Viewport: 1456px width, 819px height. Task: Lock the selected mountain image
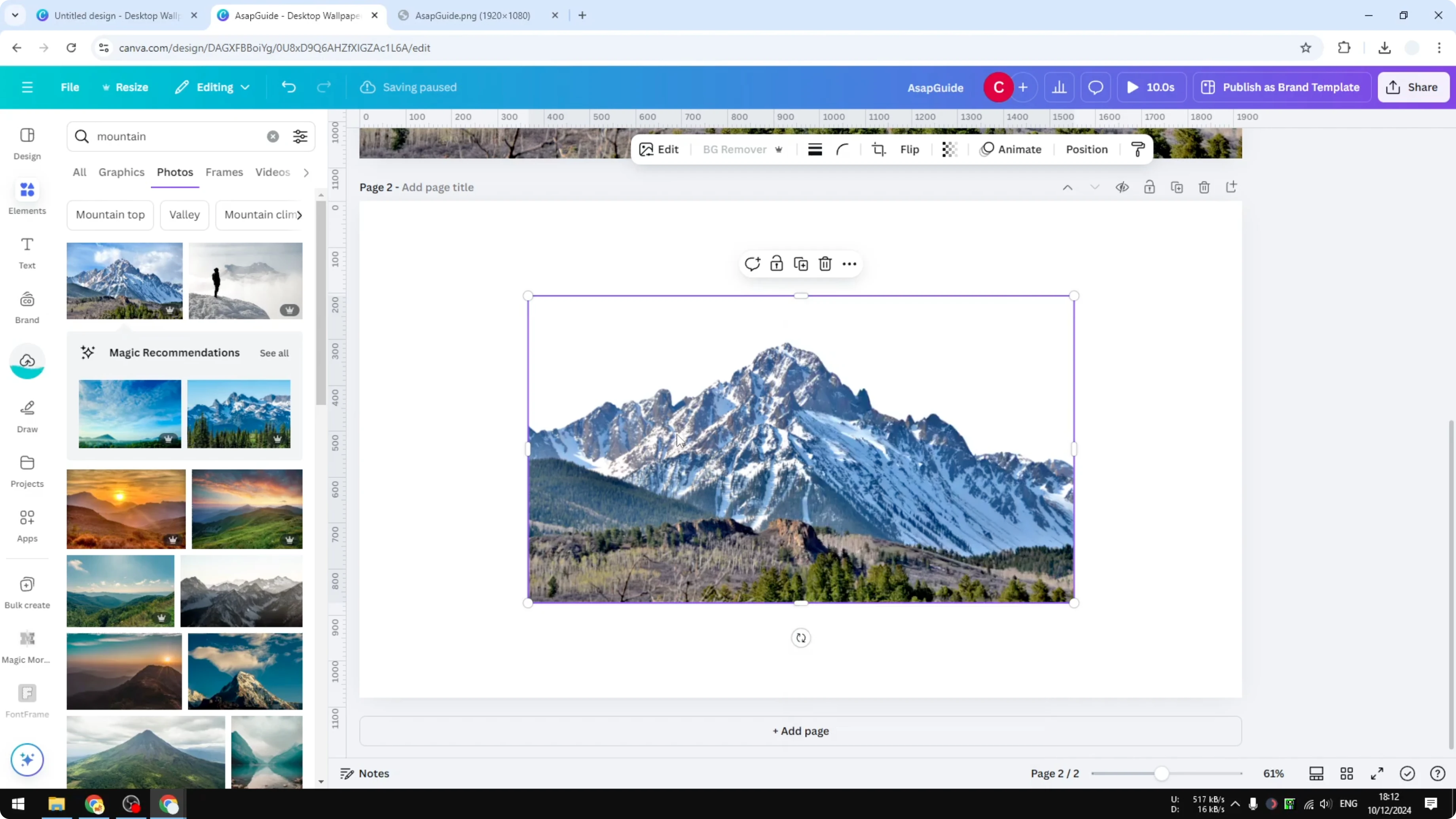tap(777, 264)
